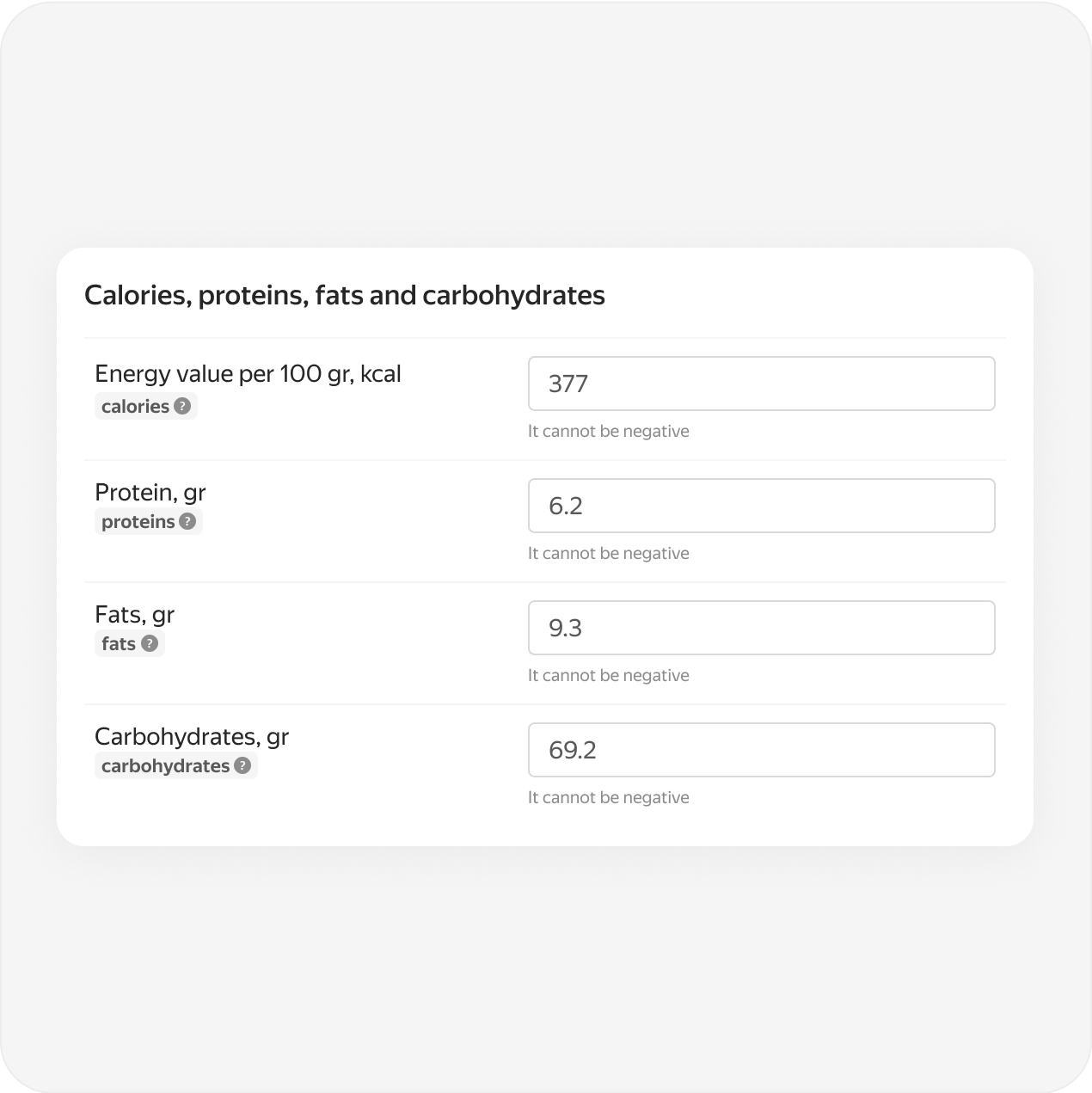Image resolution: width=1092 pixels, height=1093 pixels.
Task: Click the negative-value hint under energy field
Action: click(609, 432)
